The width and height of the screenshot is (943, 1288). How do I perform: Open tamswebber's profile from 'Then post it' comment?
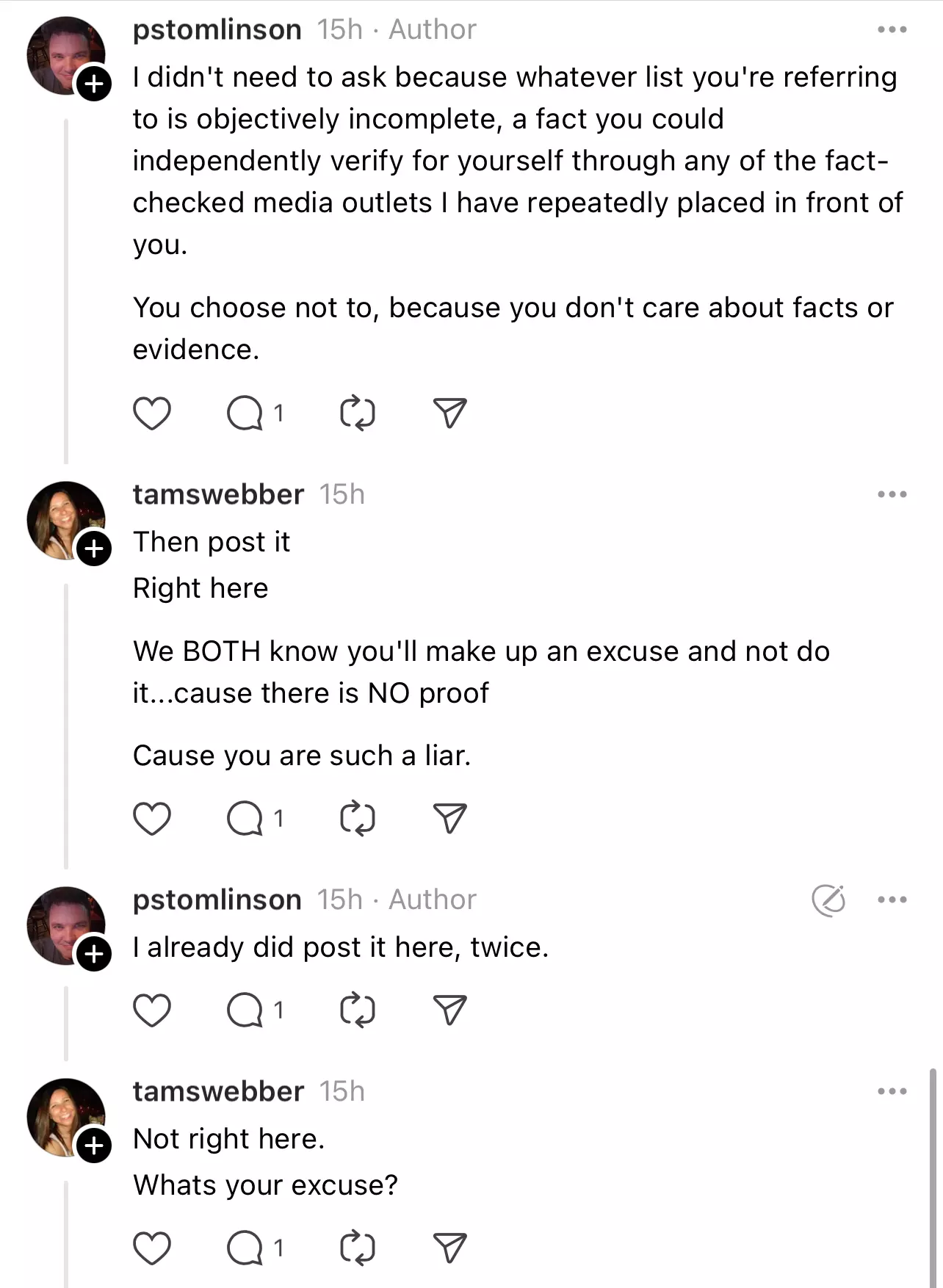click(218, 495)
